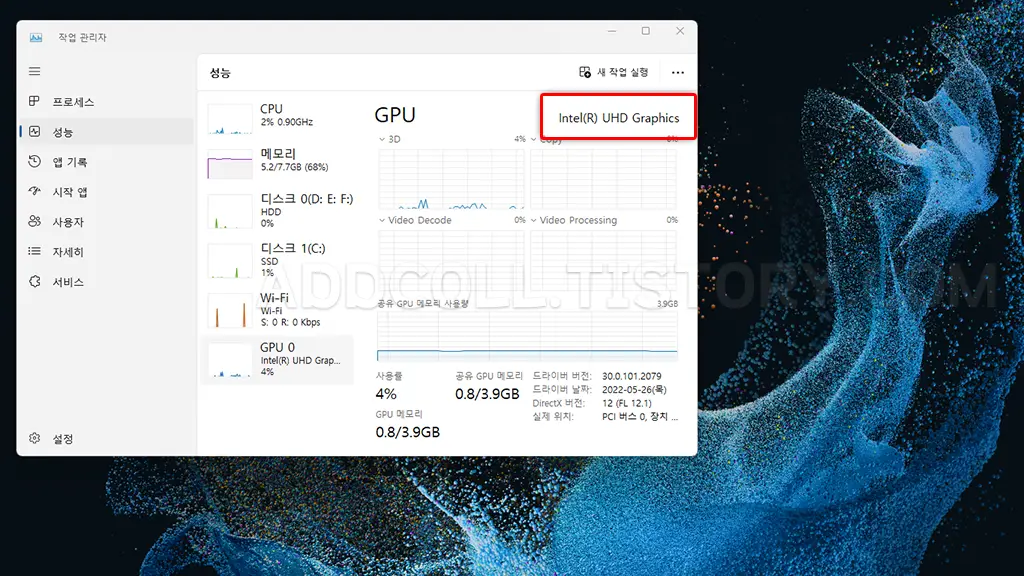Open the more options ellipsis menu
Screen dimensions: 1024x576
tap(678, 72)
